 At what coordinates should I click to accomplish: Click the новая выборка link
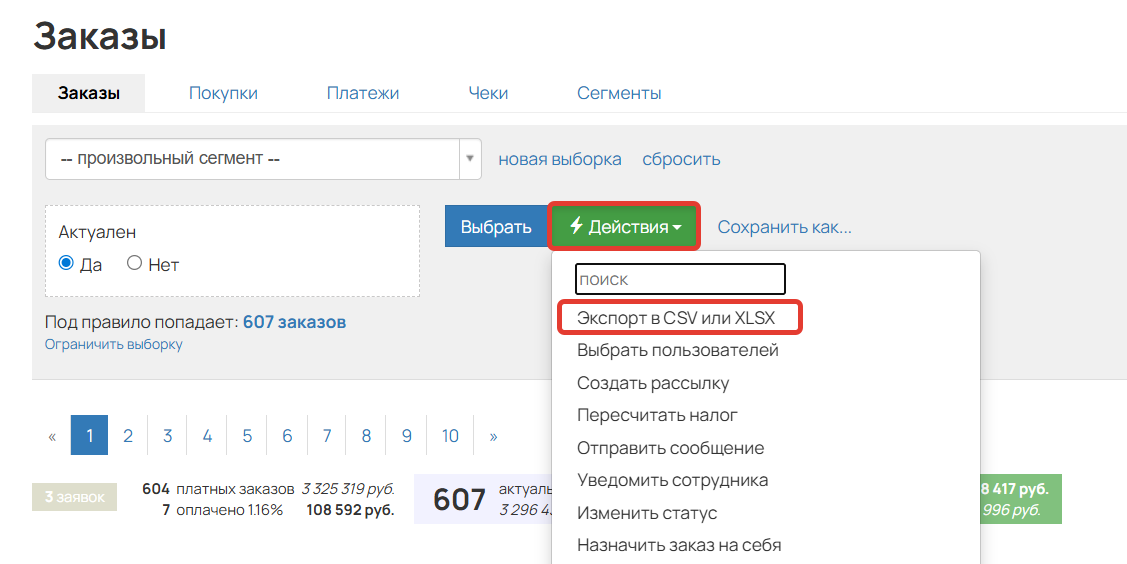click(x=560, y=159)
